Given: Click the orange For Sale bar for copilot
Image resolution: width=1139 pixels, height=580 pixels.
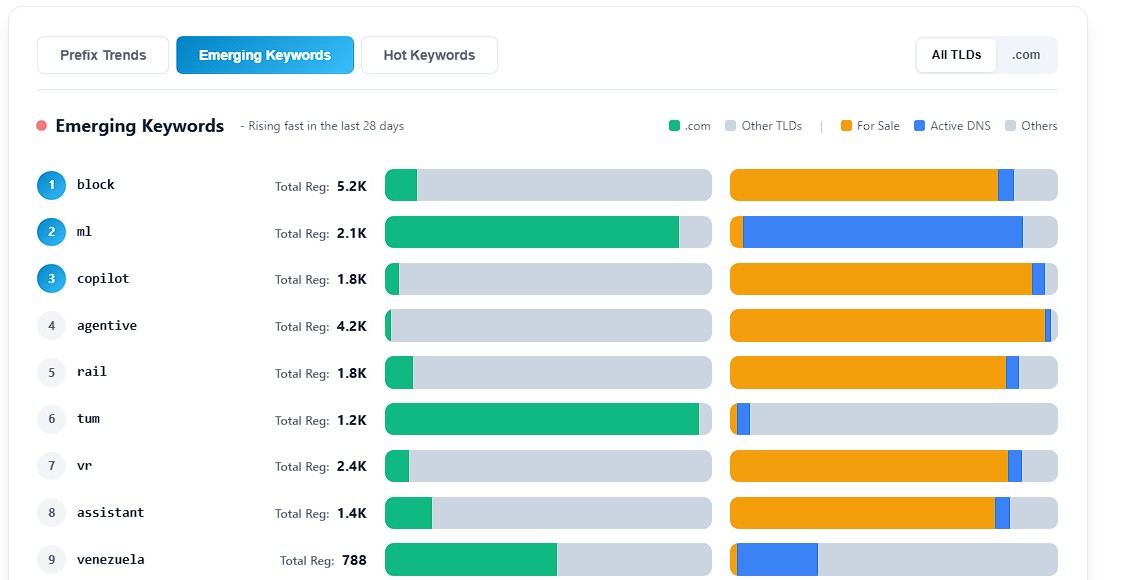Looking at the screenshot, I should click(x=881, y=279).
